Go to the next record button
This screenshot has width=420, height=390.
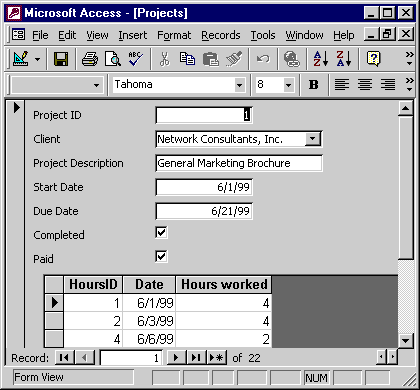(x=177, y=358)
